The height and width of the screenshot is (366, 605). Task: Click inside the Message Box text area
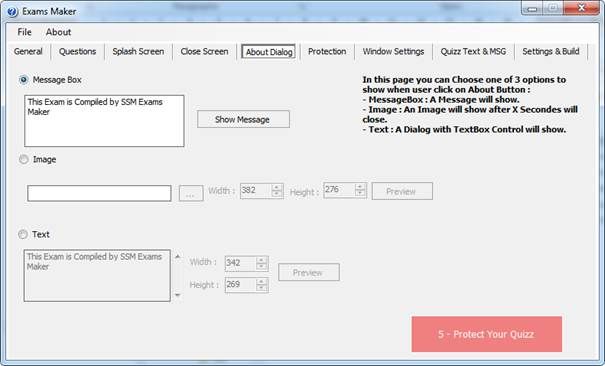pyautogui.click(x=104, y=121)
